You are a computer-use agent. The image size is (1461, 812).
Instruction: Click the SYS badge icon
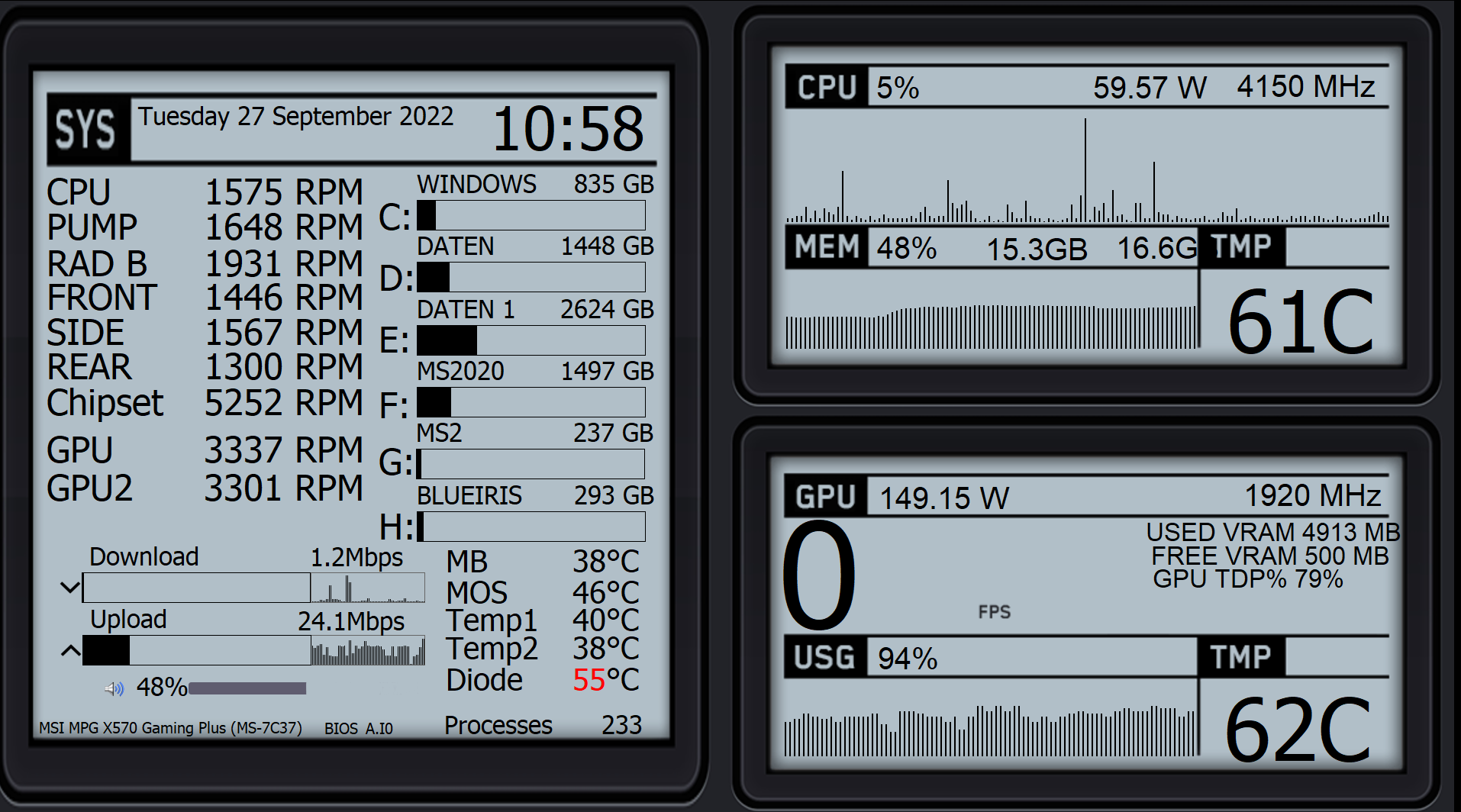87,129
